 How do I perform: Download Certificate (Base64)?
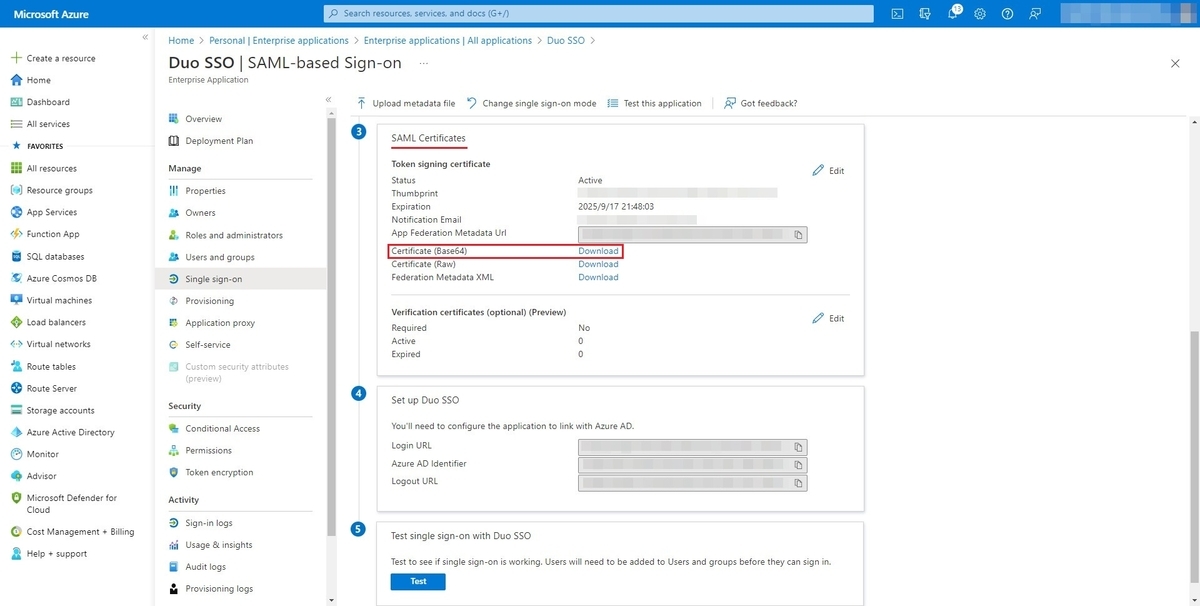(598, 251)
